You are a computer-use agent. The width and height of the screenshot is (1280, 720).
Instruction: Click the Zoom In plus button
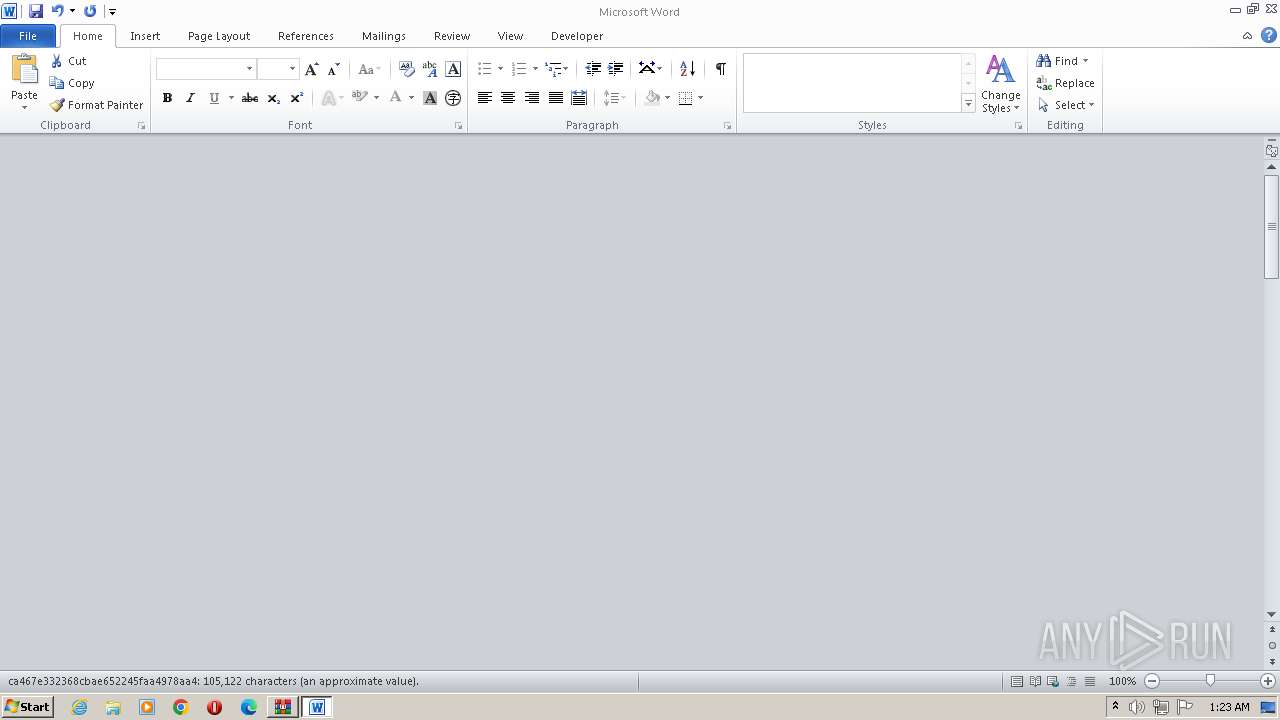click(x=1268, y=681)
